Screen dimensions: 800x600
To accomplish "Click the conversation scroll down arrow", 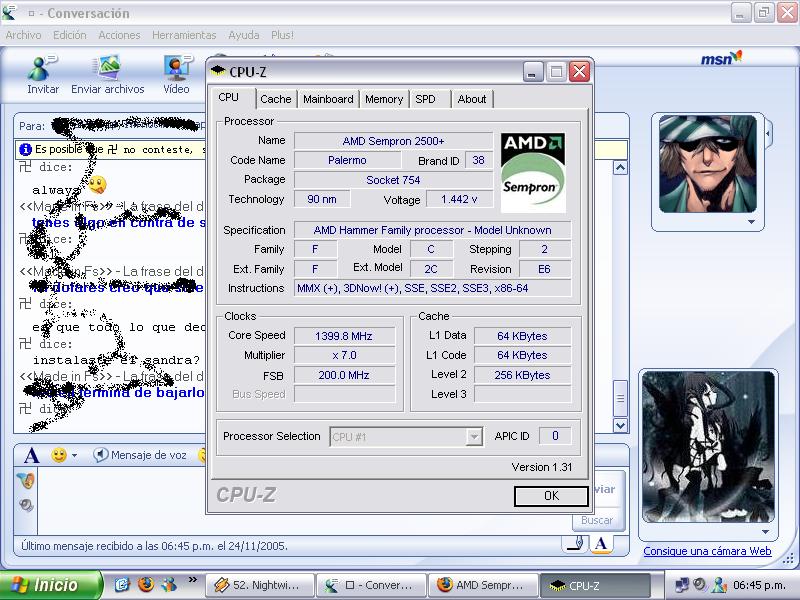I will coord(620,425).
